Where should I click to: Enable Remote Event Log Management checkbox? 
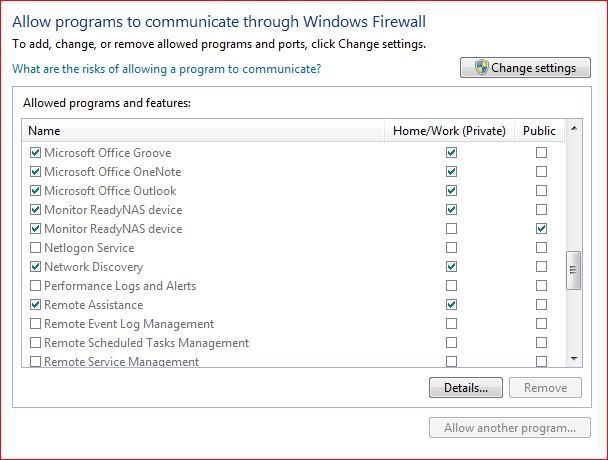35,323
